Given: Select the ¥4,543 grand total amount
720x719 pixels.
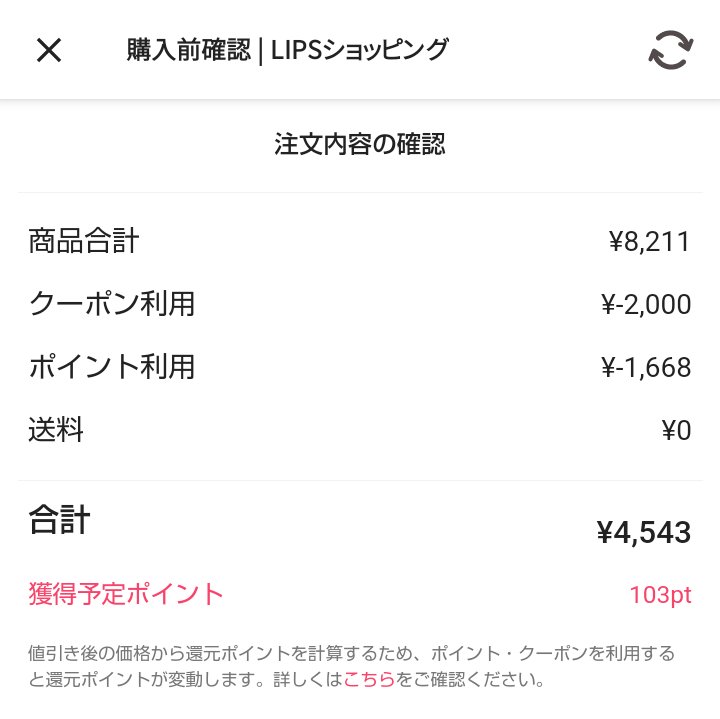Looking at the screenshot, I should [x=643, y=532].
